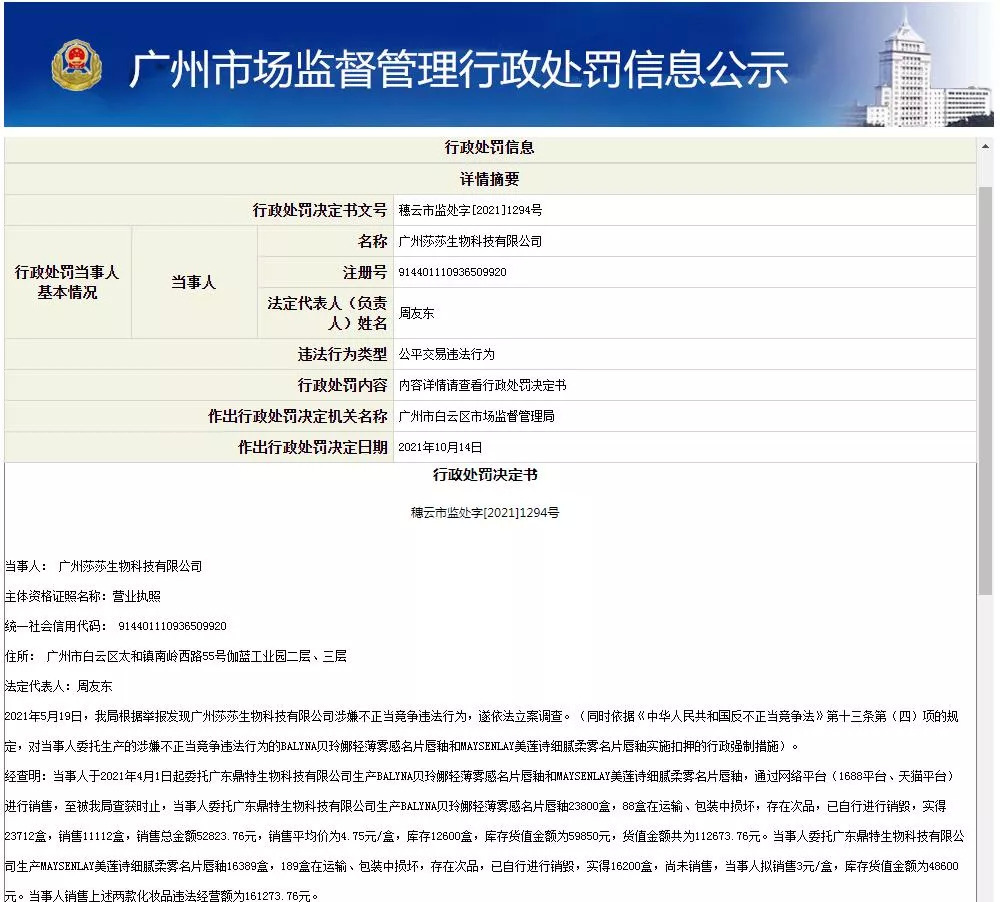Click the paragraph starting 2021年5月19日
Image resolution: width=1000 pixels, height=902 pixels.
pyautogui.click(x=482, y=731)
